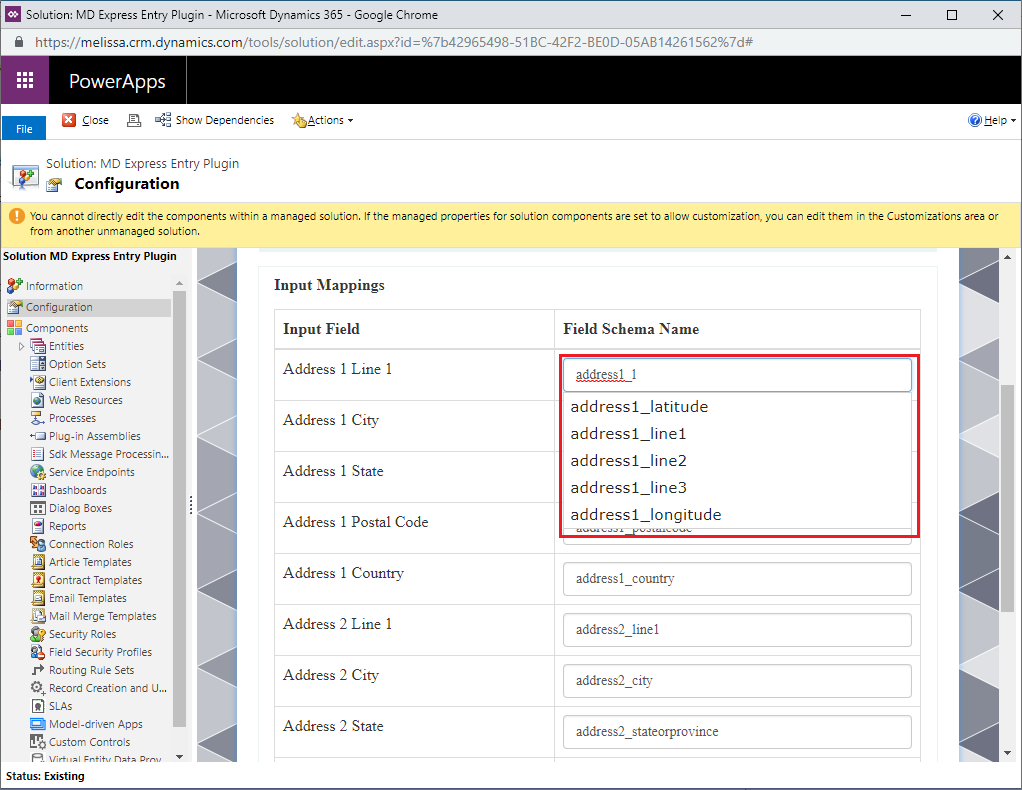
Task: Select address1_line1 from autocomplete list
Action: click(x=628, y=434)
